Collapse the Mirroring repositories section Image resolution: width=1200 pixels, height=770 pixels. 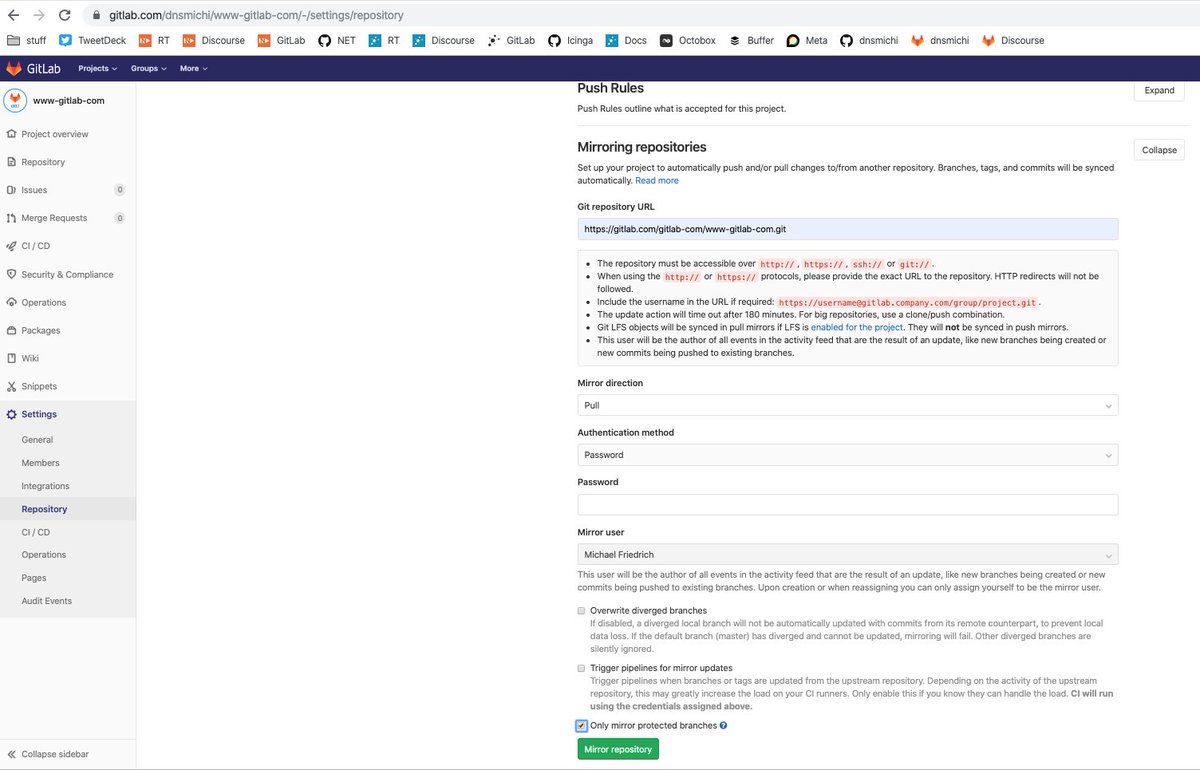click(1159, 150)
